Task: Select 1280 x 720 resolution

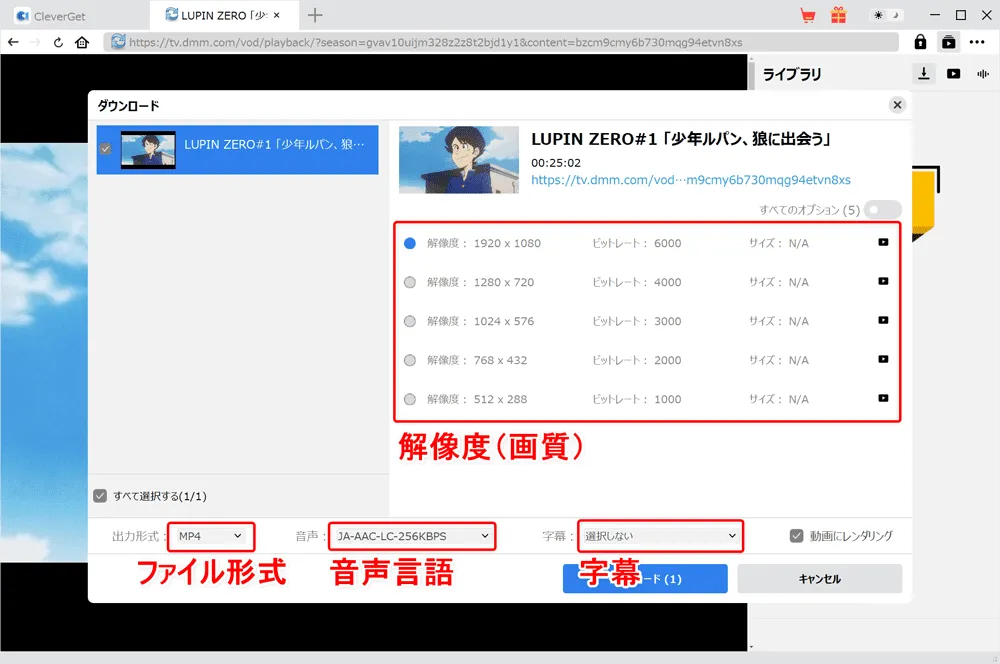Action: (410, 282)
